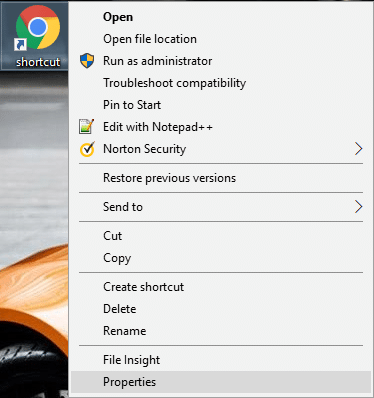Expand the Norton Security submenu arrow

point(358,149)
